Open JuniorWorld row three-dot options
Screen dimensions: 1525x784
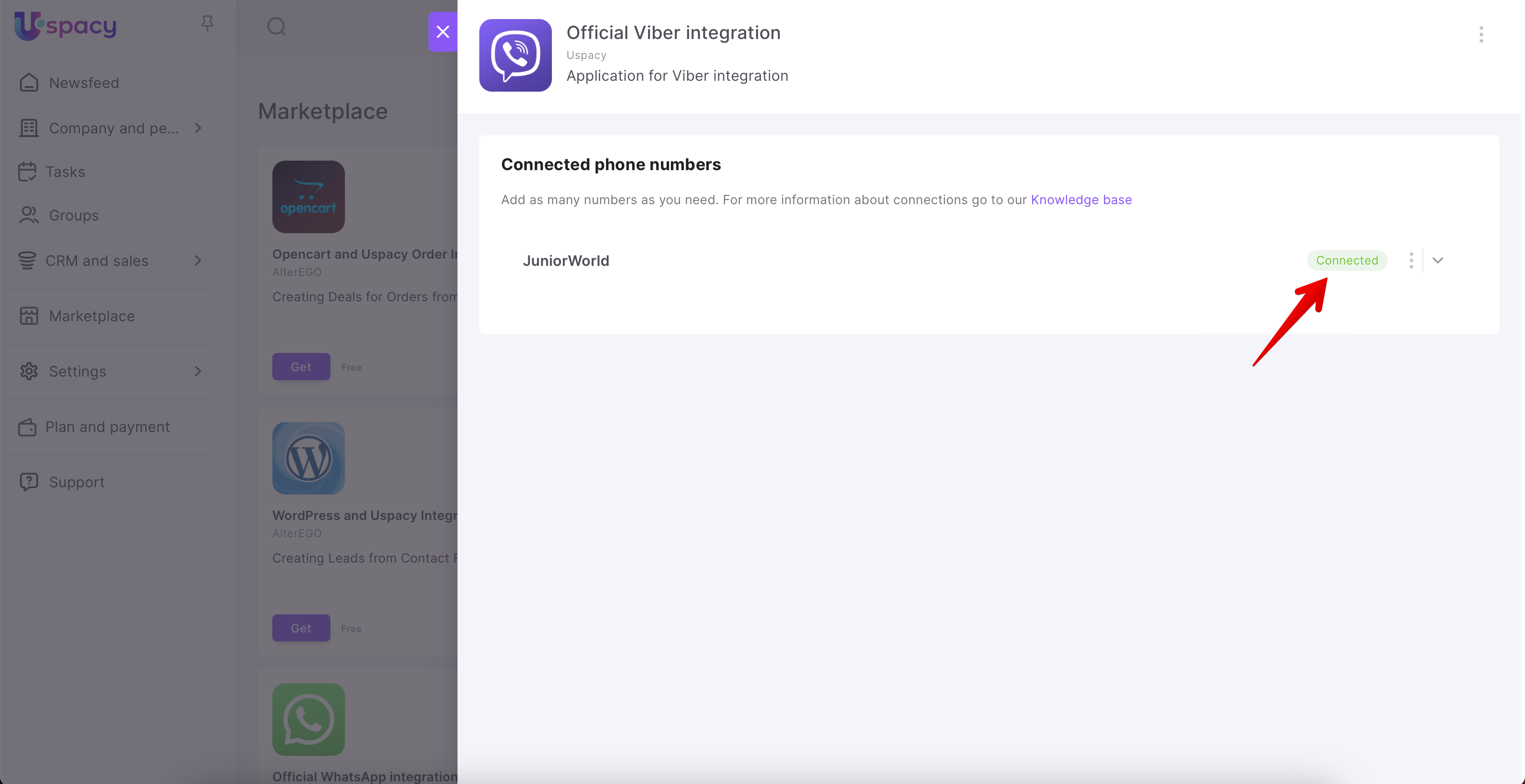[1411, 260]
